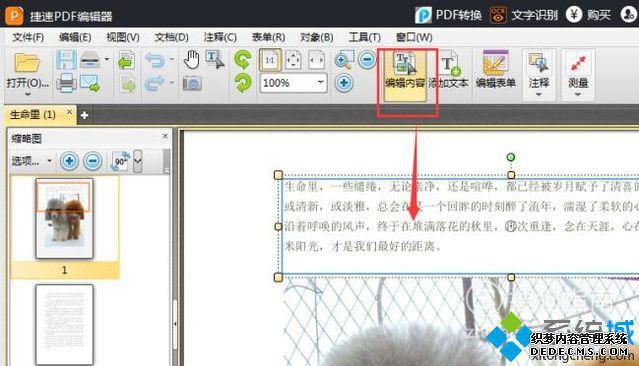639x366 pixels.
Task: Open the undo history dropdown arrow
Action: tap(172, 60)
